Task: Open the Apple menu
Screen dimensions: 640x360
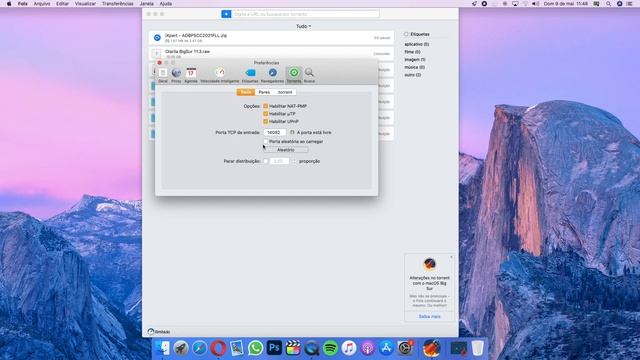Action: pyautogui.click(x=9, y=4)
